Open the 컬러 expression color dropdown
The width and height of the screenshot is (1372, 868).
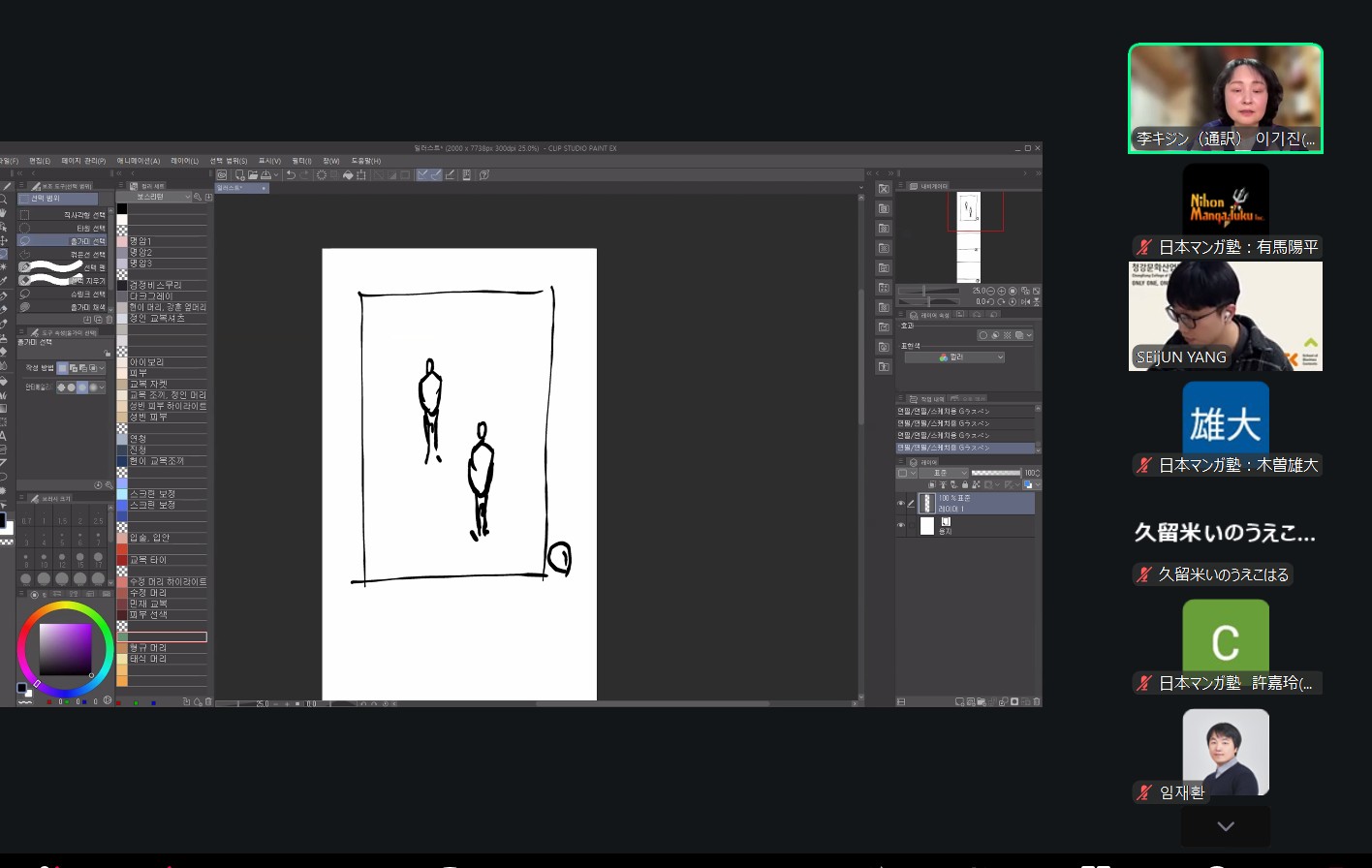pyautogui.click(x=954, y=357)
